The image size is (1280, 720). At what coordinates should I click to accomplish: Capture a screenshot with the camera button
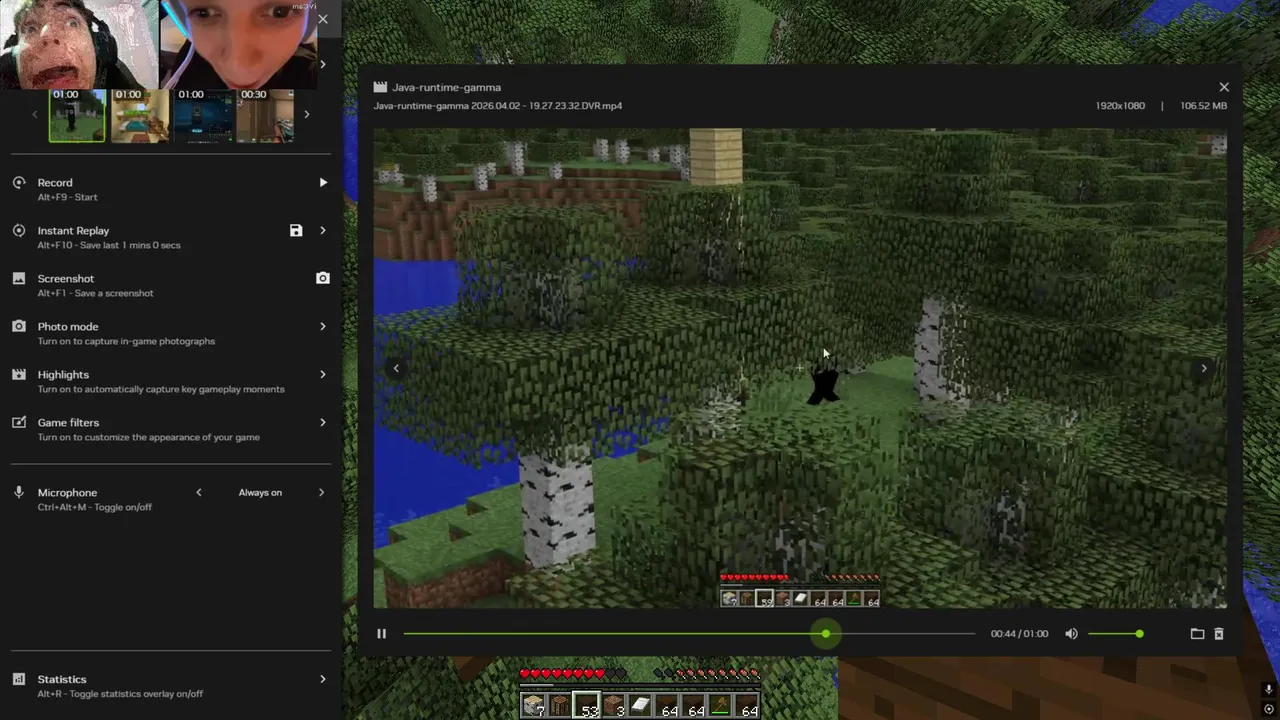pos(323,278)
